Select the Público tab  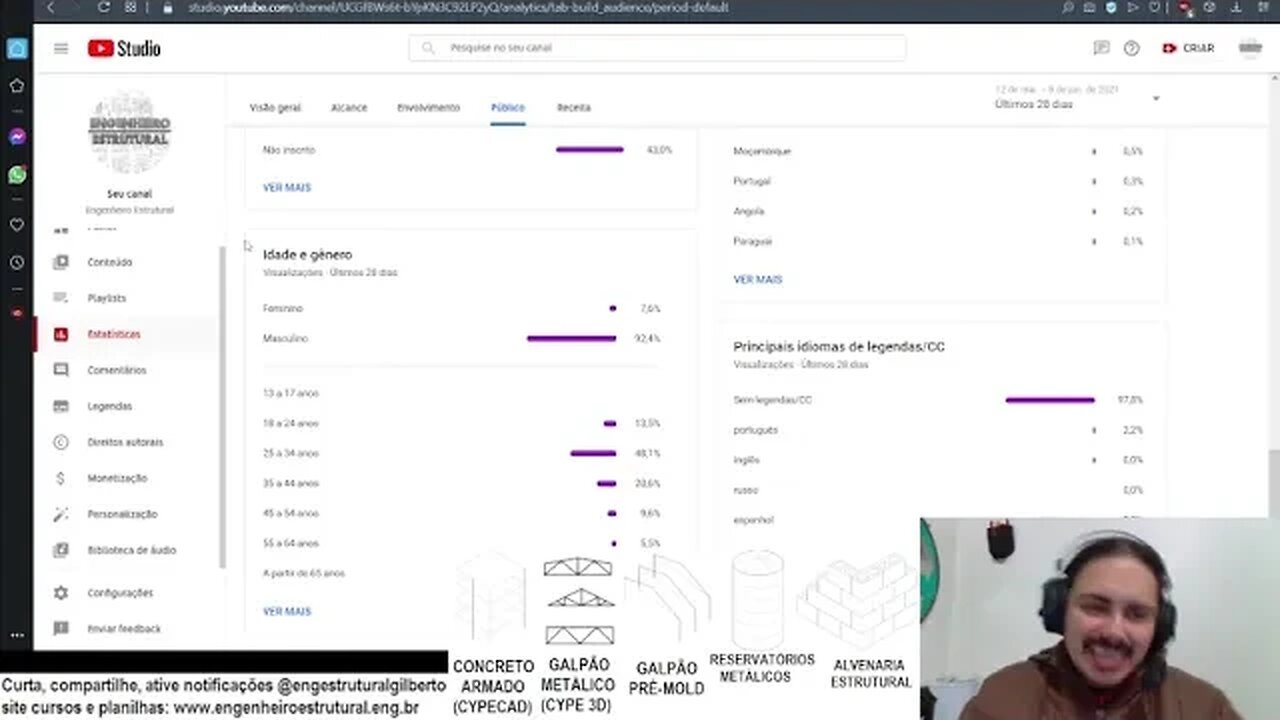coord(508,107)
